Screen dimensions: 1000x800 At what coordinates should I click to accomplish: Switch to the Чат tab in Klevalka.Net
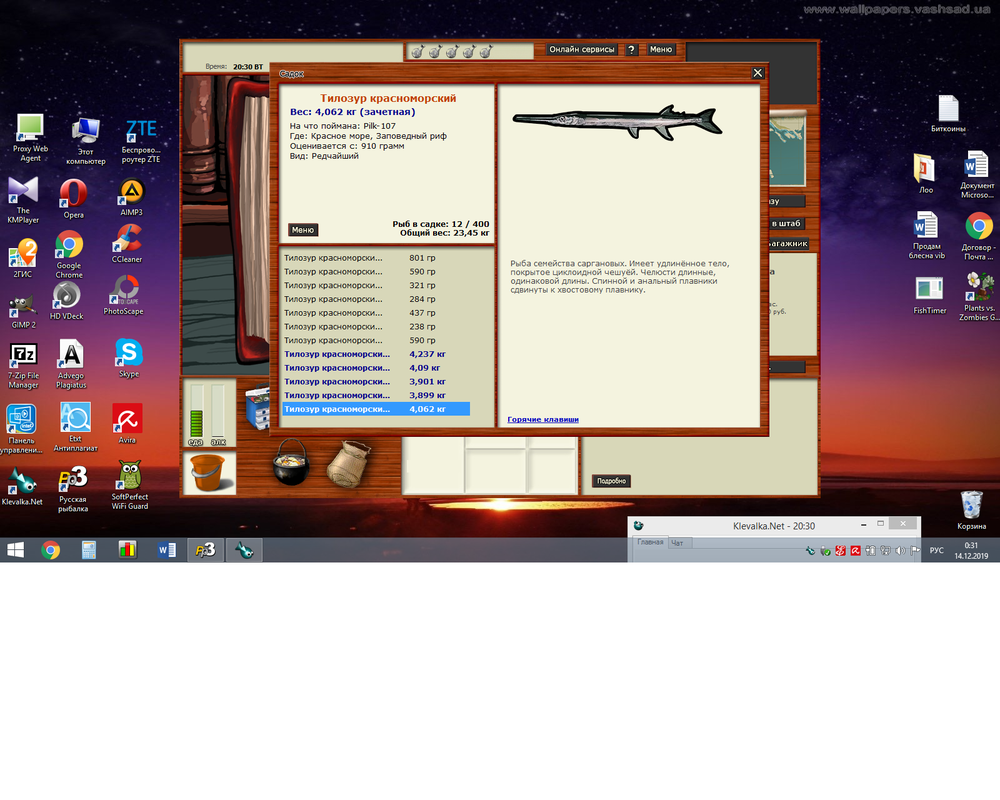click(679, 542)
